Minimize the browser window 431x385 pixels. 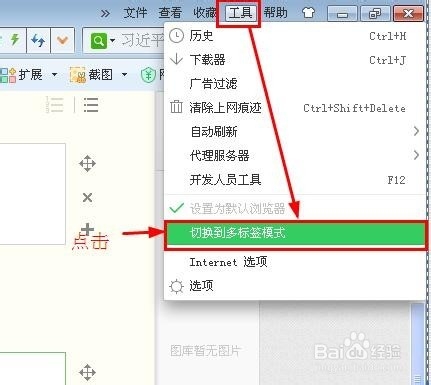342,14
